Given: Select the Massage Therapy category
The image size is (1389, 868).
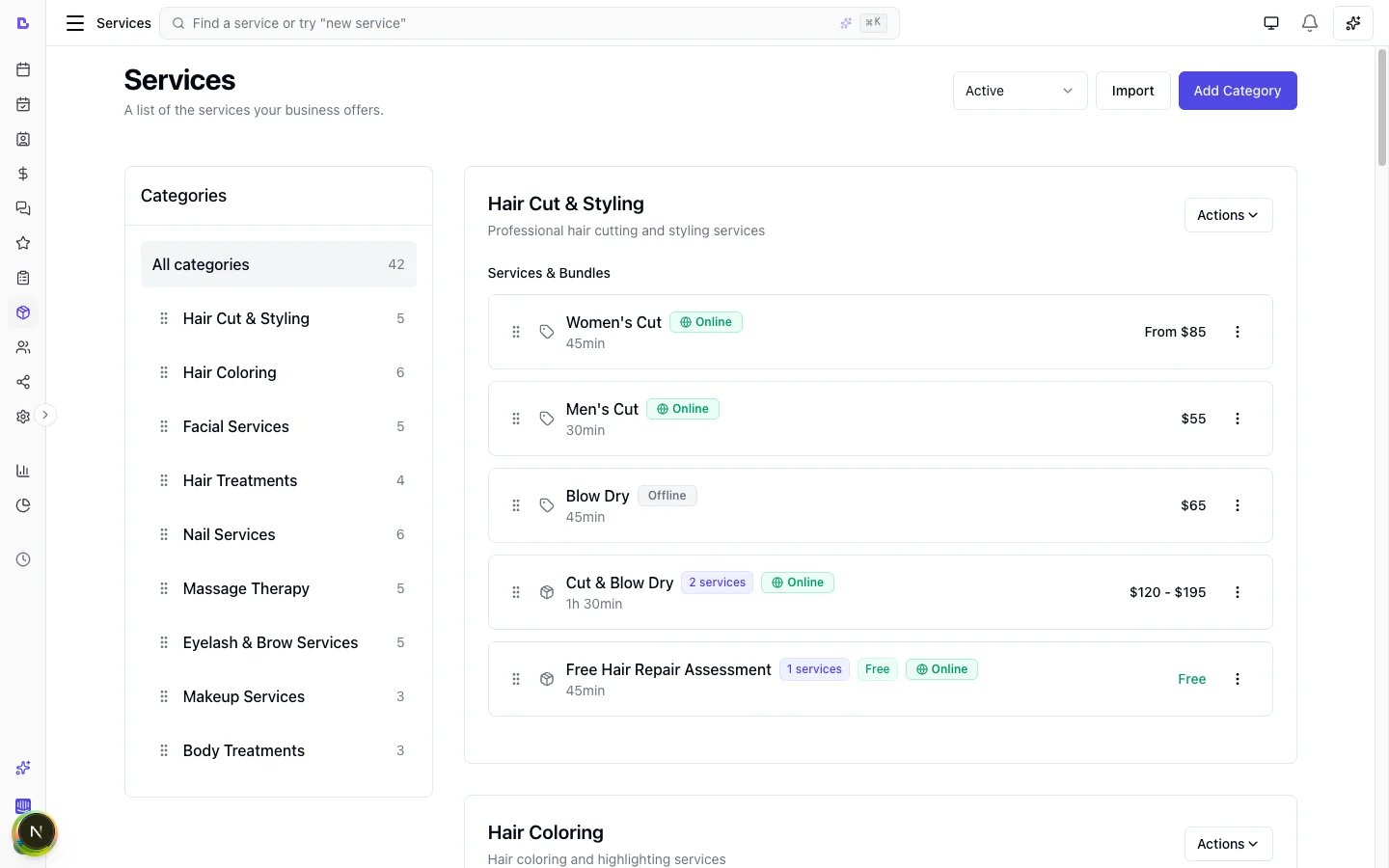Looking at the screenshot, I should [x=279, y=588].
